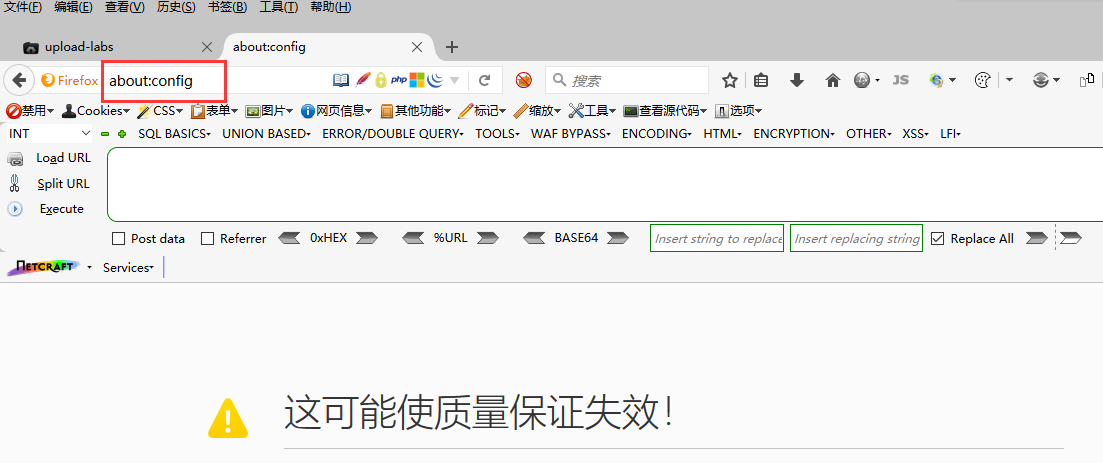1103x463 pixels.
Task: Click the 搜索 search box
Action: [627, 80]
